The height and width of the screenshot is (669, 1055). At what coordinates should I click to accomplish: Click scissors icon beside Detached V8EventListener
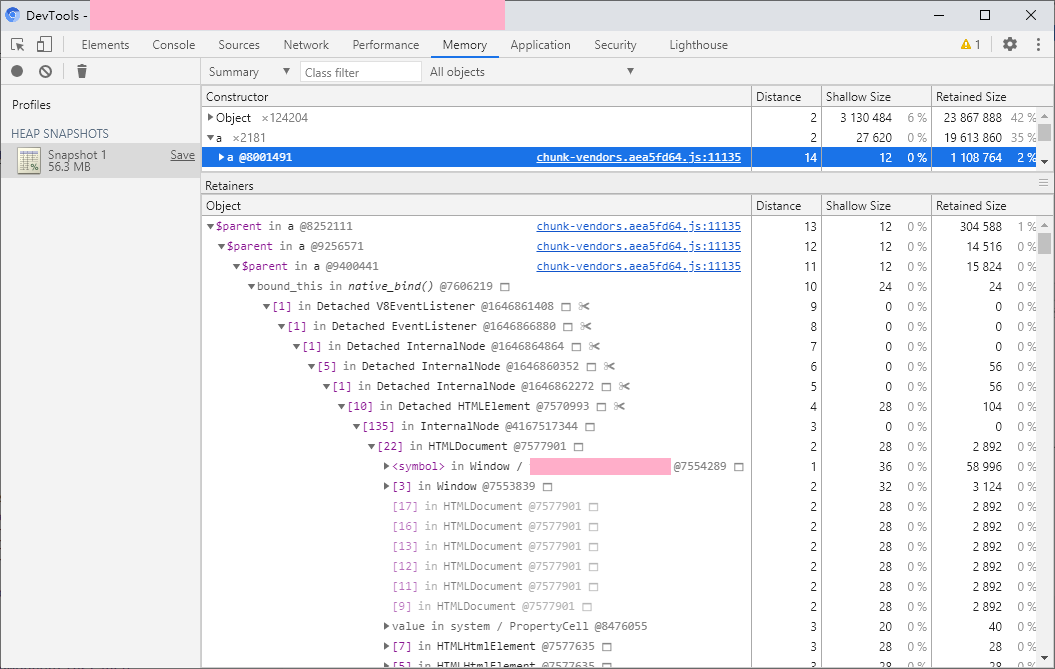coord(585,306)
